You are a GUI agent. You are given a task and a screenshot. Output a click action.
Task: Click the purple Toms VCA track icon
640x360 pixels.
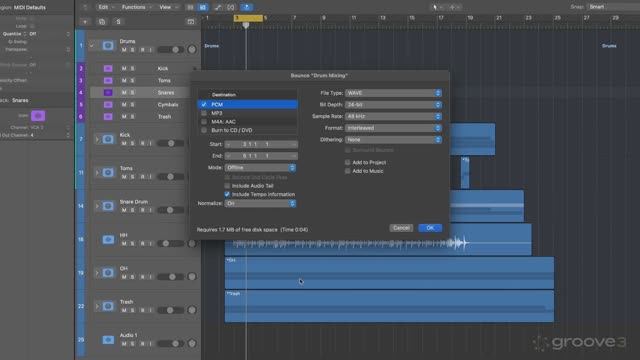108,80
